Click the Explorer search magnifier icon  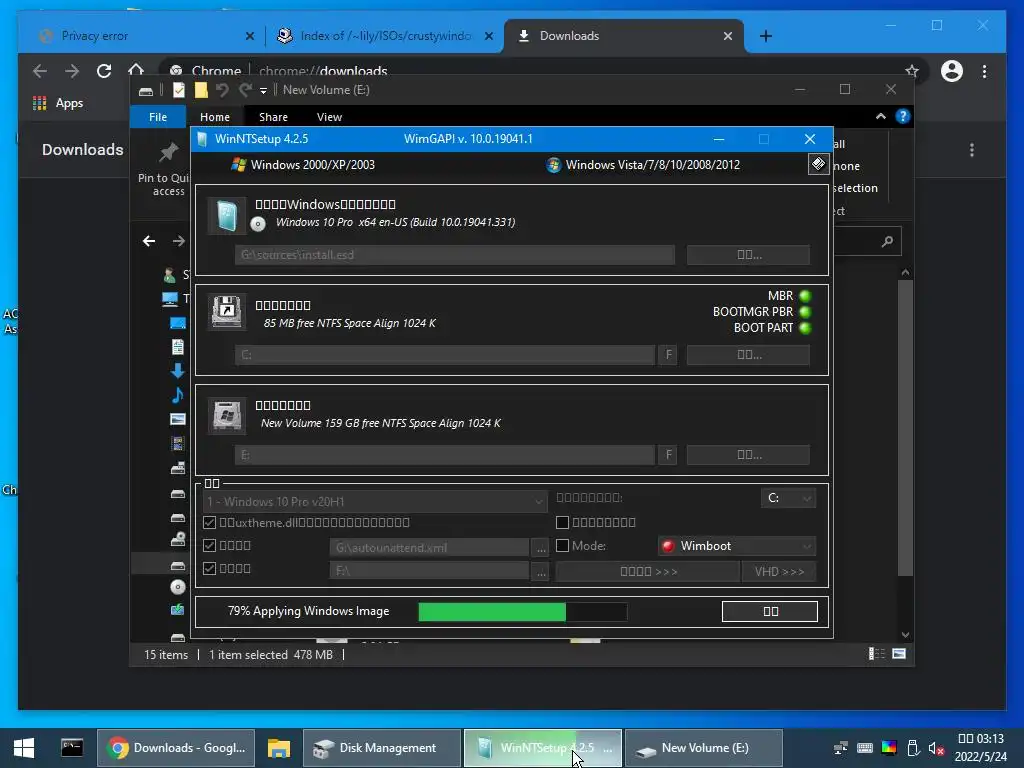(887, 242)
